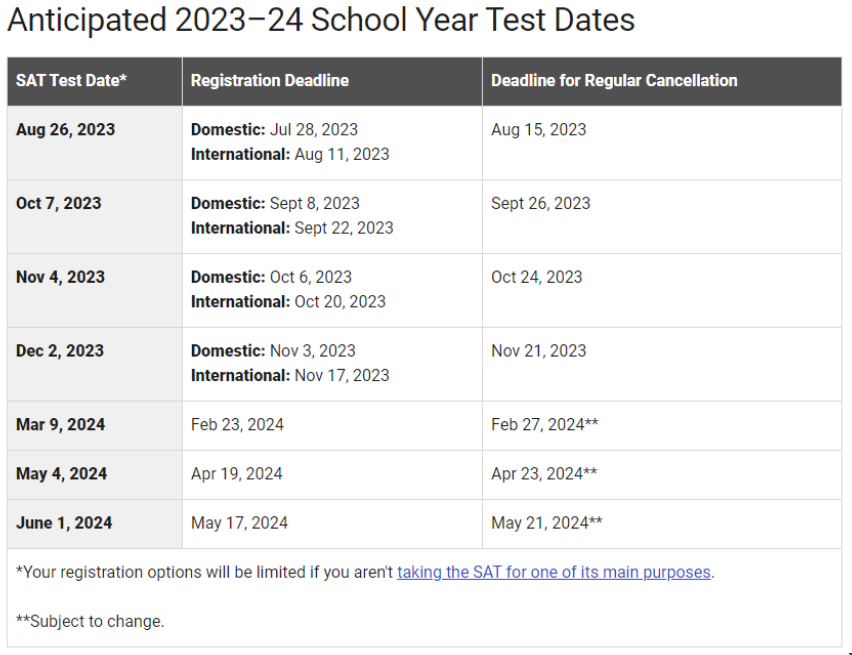Click the Domestic Jul 28, 2023 deadline text
The image size is (852, 655).
pos(274,130)
